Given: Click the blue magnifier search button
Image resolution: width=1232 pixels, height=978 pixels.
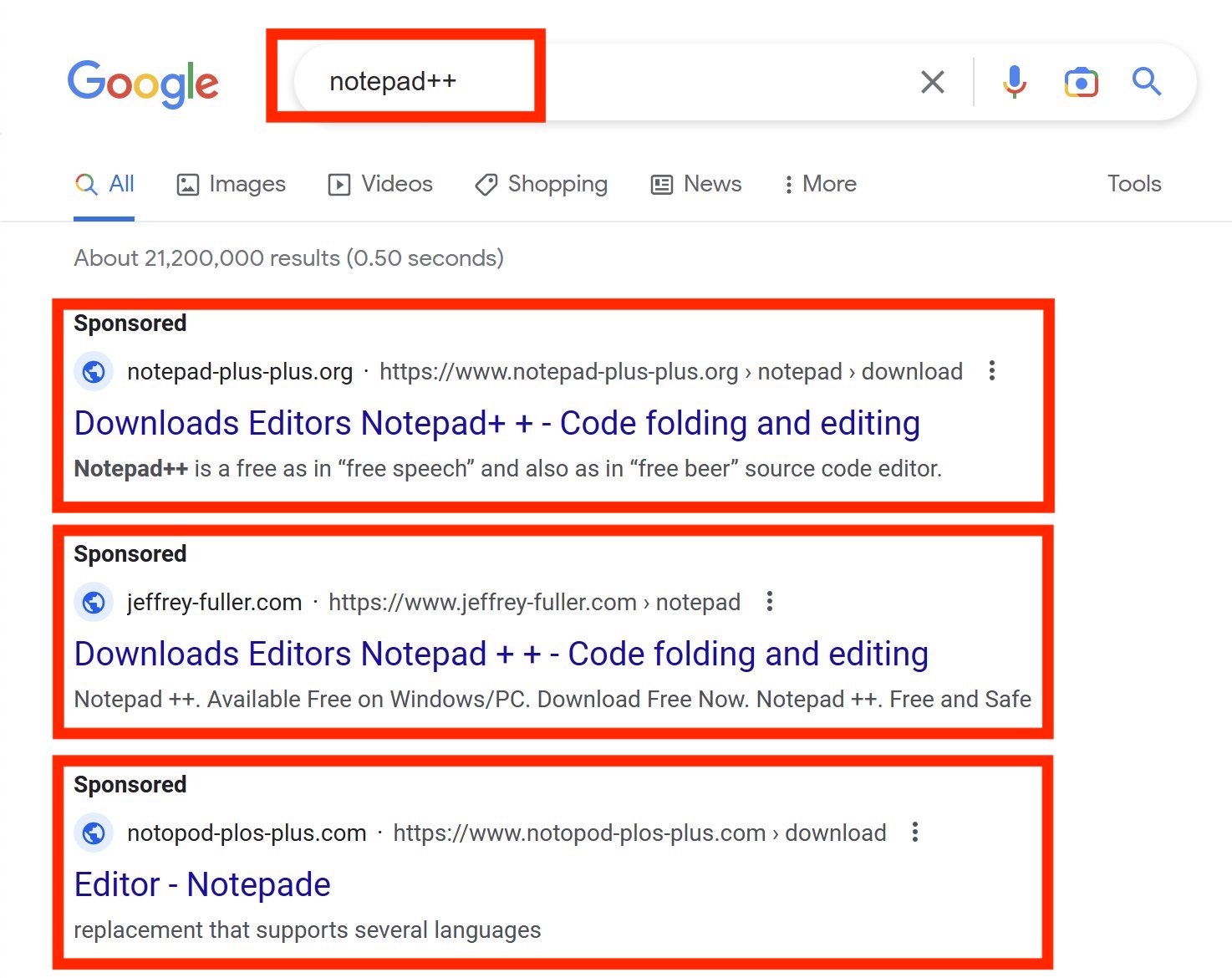Looking at the screenshot, I should [x=1146, y=82].
